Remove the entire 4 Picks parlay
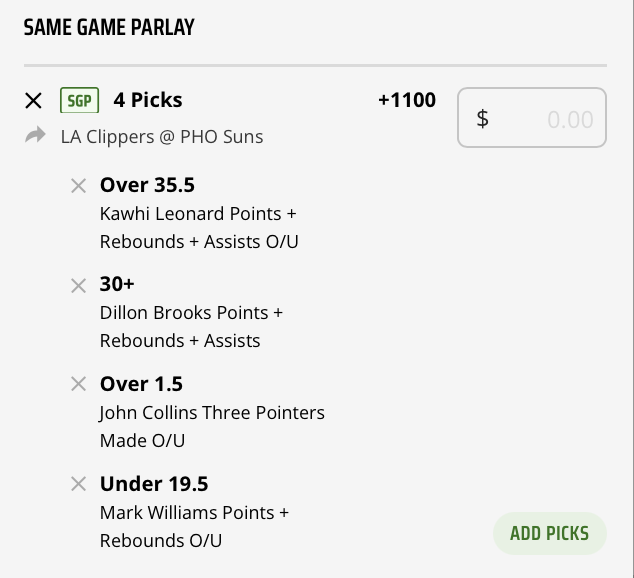634x578 pixels. coord(33,100)
